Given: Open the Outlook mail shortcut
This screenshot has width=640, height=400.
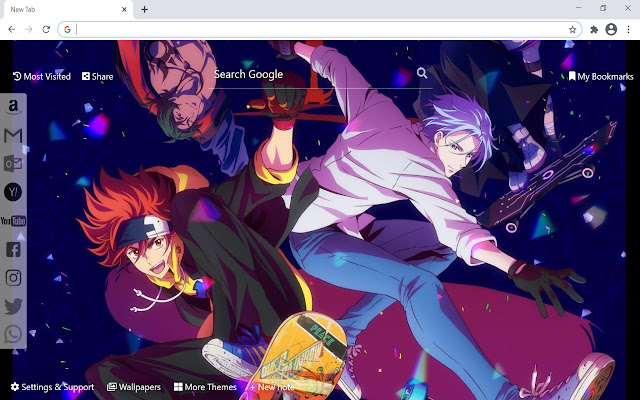Looking at the screenshot, I should click(x=13, y=164).
